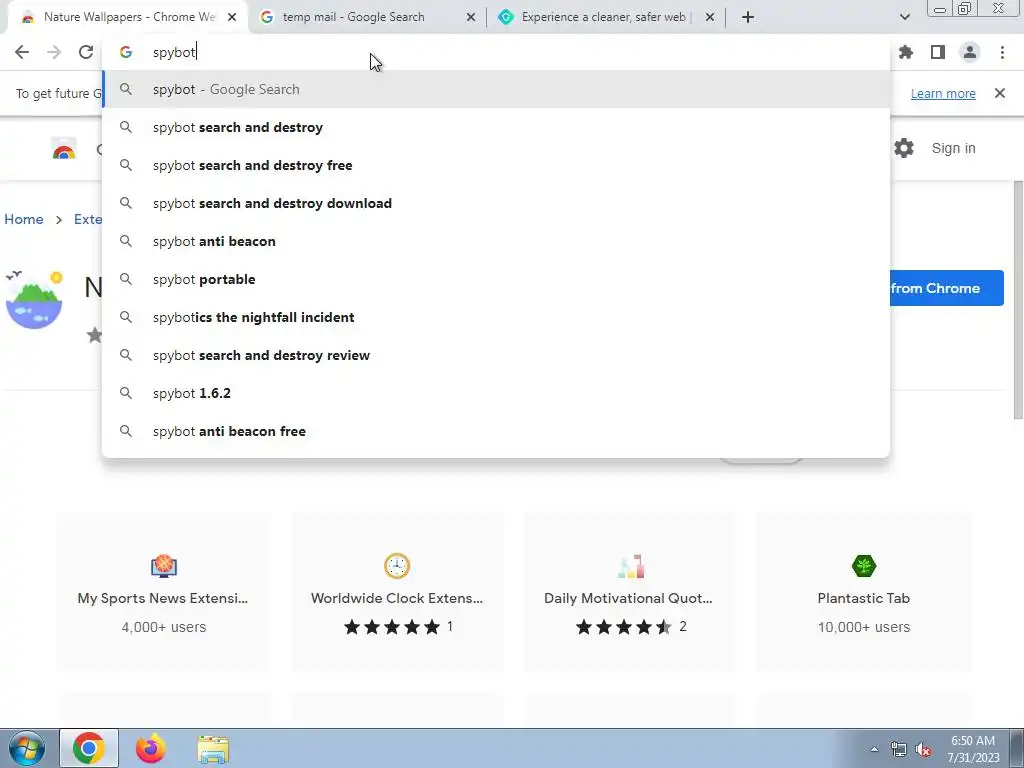Select 'spybot search and destroy free' suggestion
This screenshot has height=768, width=1024.
click(496, 165)
